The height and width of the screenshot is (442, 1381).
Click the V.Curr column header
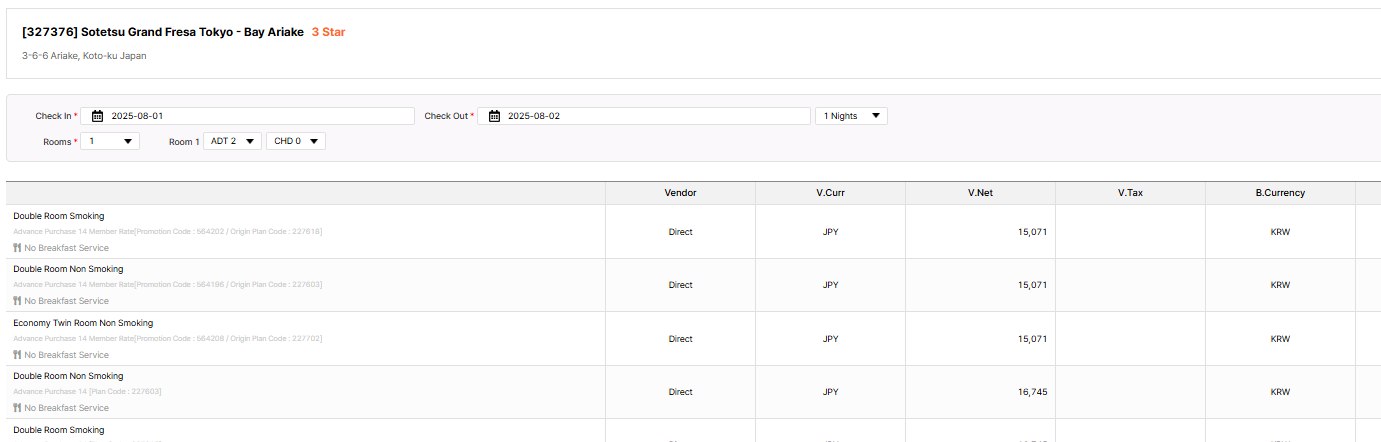coord(830,193)
